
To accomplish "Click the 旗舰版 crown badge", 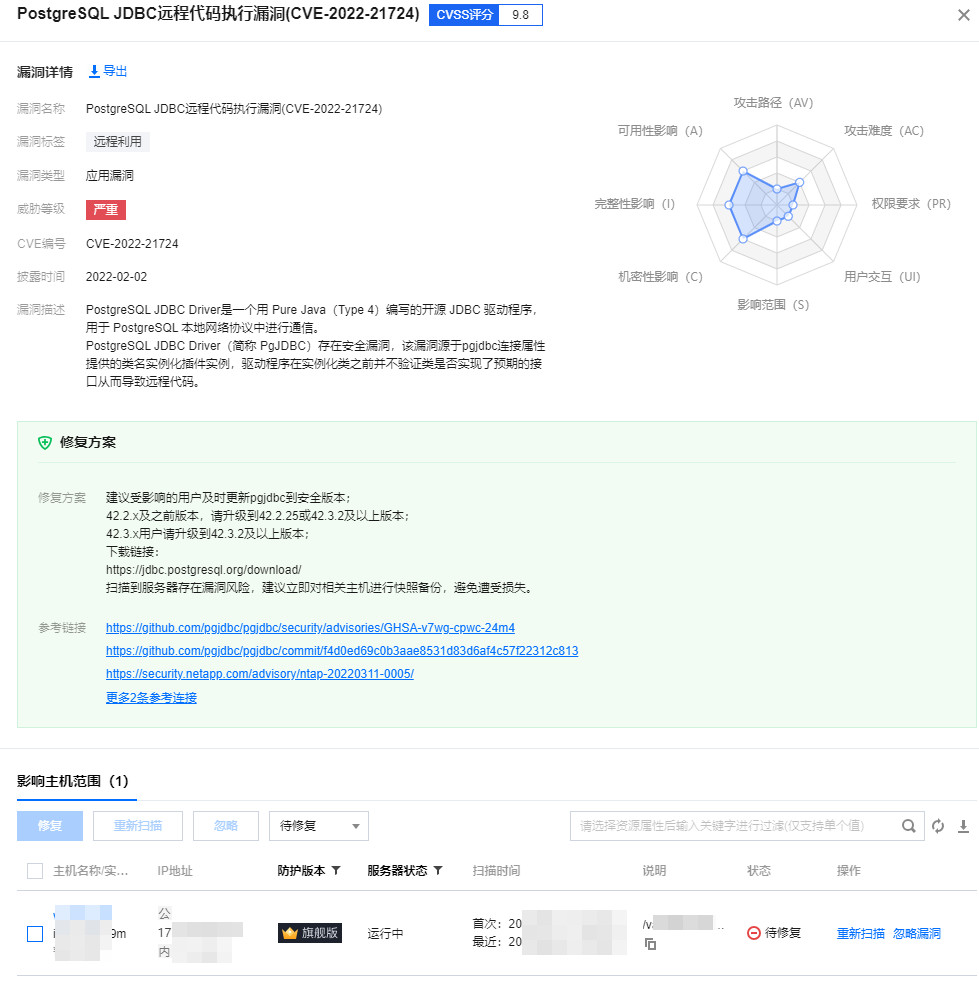I will (x=310, y=933).
